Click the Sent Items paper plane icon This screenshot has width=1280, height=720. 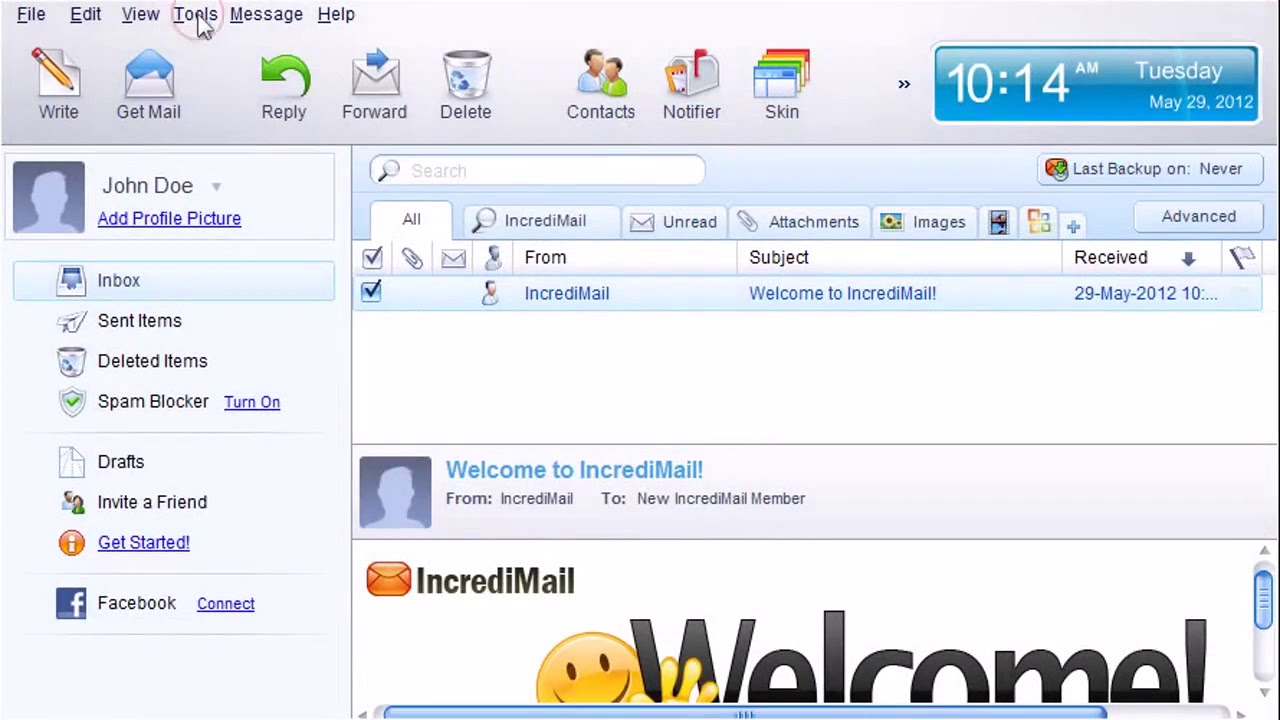pos(71,321)
